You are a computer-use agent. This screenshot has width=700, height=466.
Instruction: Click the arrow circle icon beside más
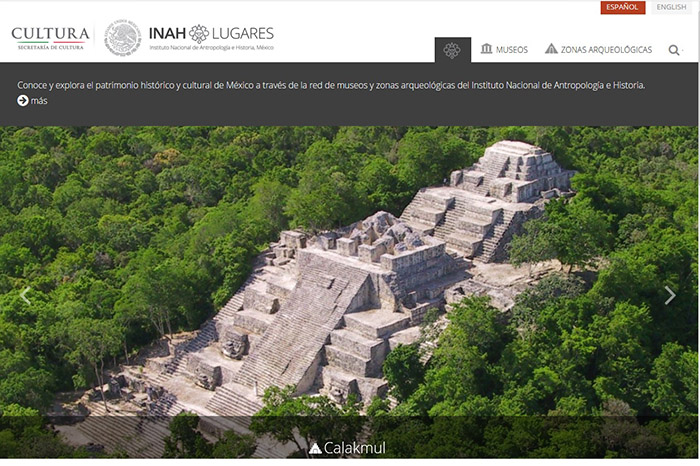click(x=23, y=101)
